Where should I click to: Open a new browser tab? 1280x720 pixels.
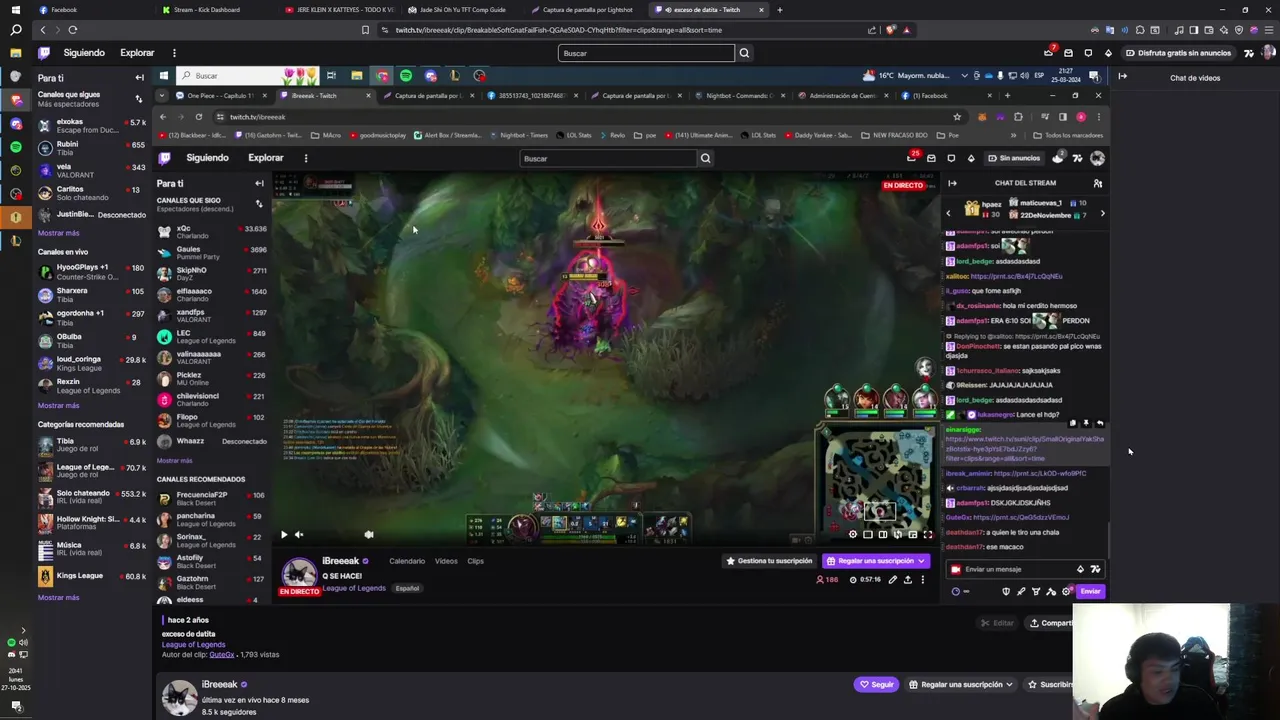point(780,10)
